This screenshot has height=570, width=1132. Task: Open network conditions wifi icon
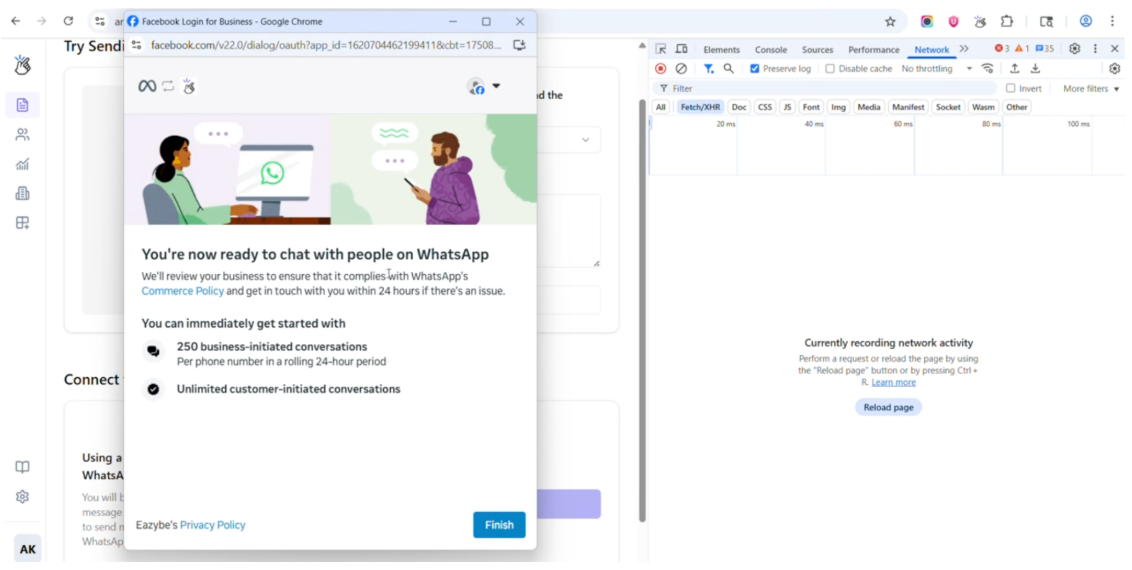tap(988, 69)
